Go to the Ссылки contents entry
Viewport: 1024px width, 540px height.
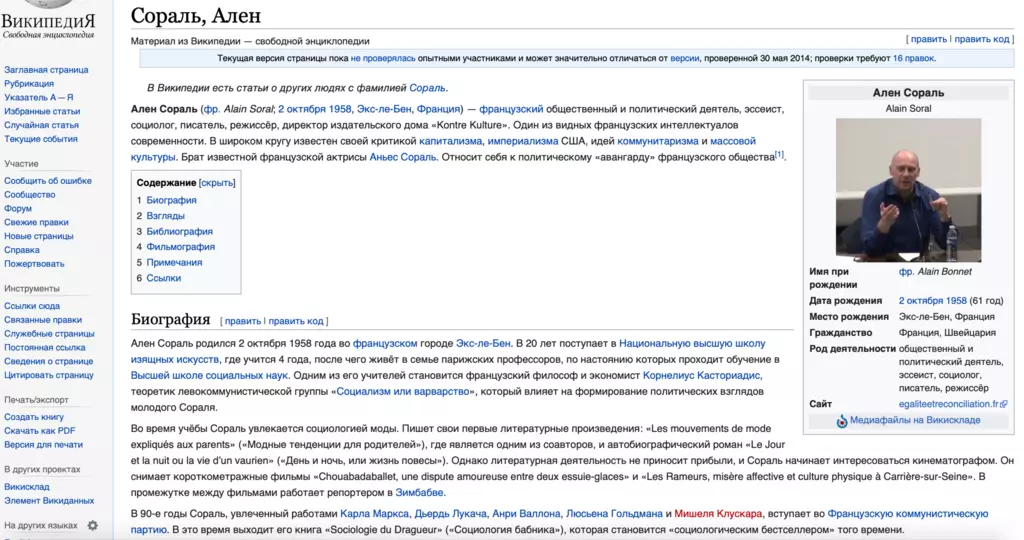(x=163, y=278)
